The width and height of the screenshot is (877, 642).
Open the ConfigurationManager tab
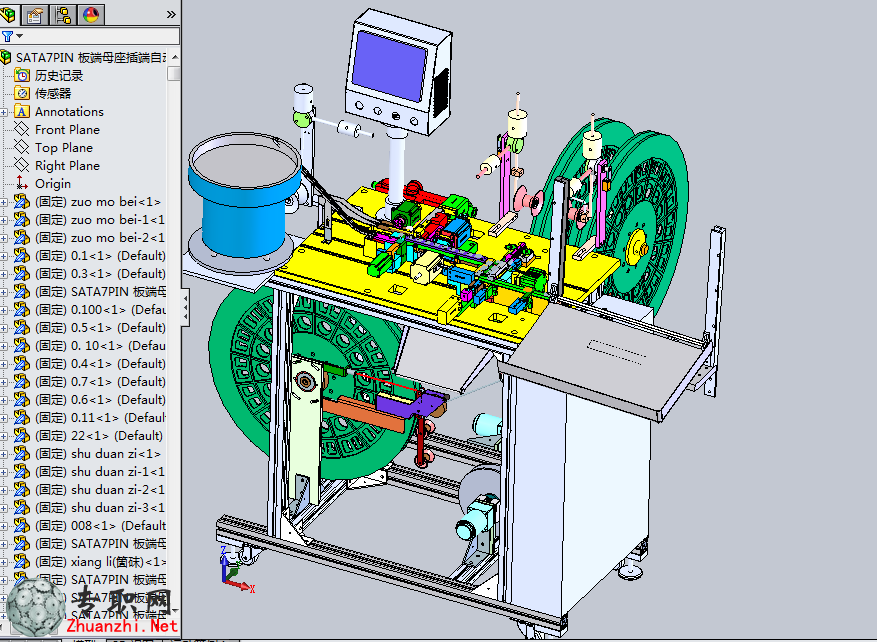63,15
